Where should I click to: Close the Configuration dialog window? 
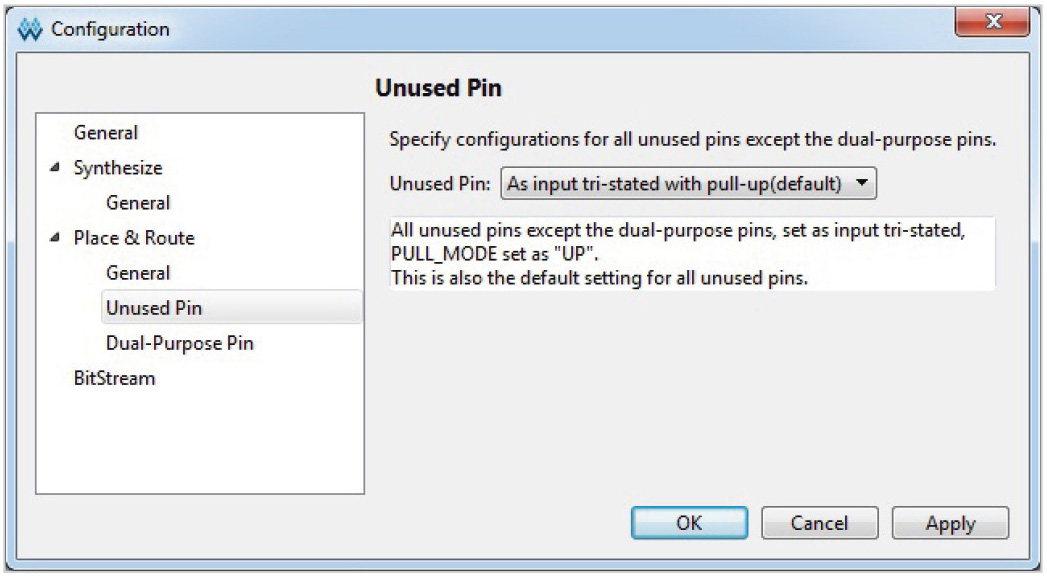tap(992, 23)
